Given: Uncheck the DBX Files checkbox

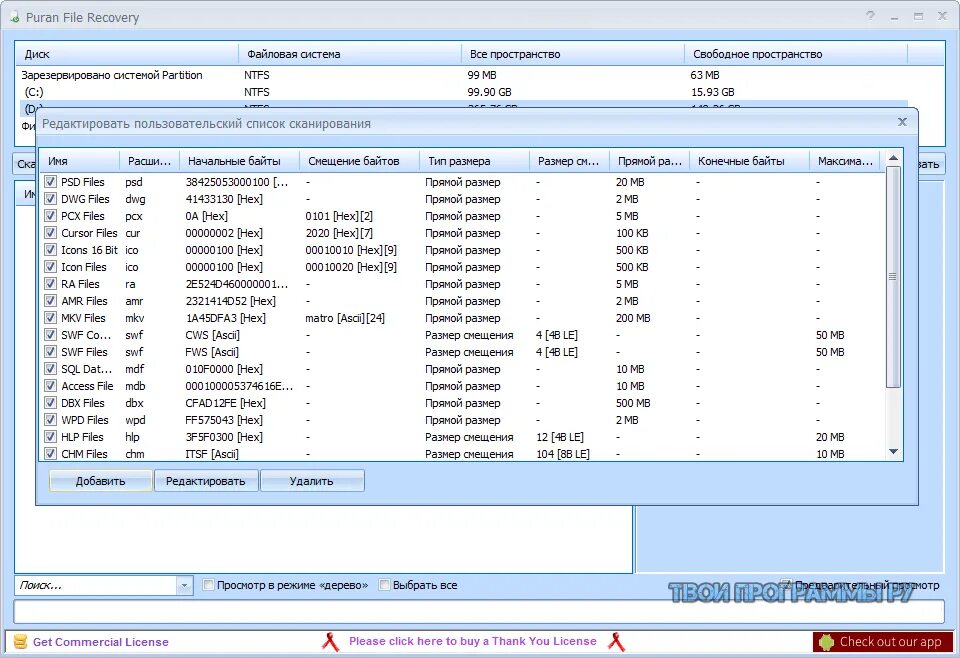Looking at the screenshot, I should 50,403.
